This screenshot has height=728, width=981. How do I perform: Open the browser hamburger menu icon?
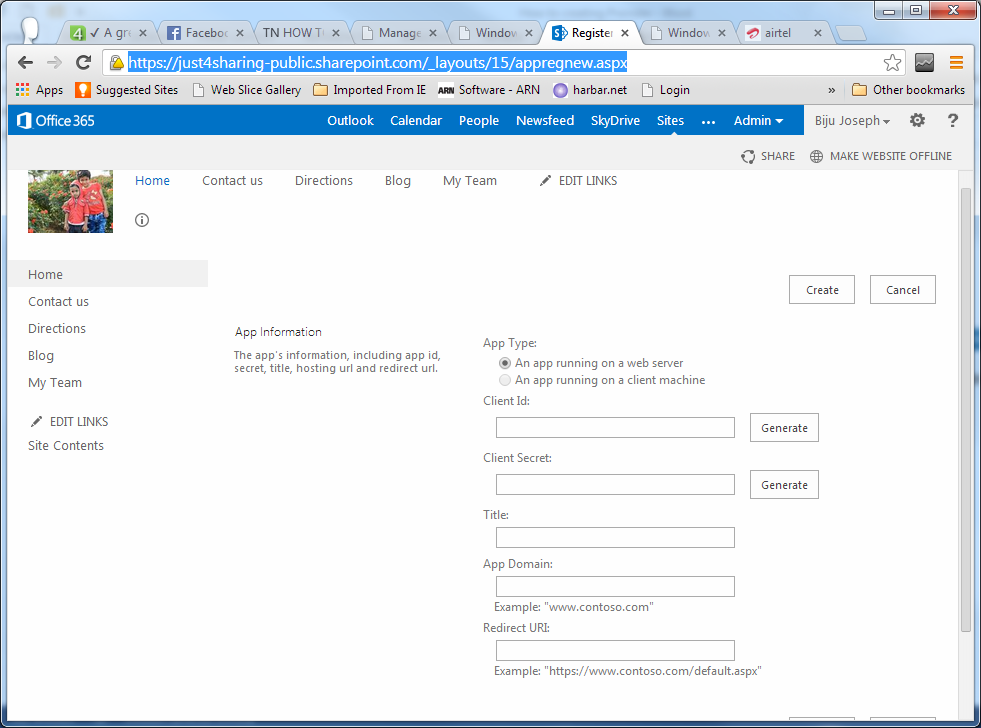[956, 61]
